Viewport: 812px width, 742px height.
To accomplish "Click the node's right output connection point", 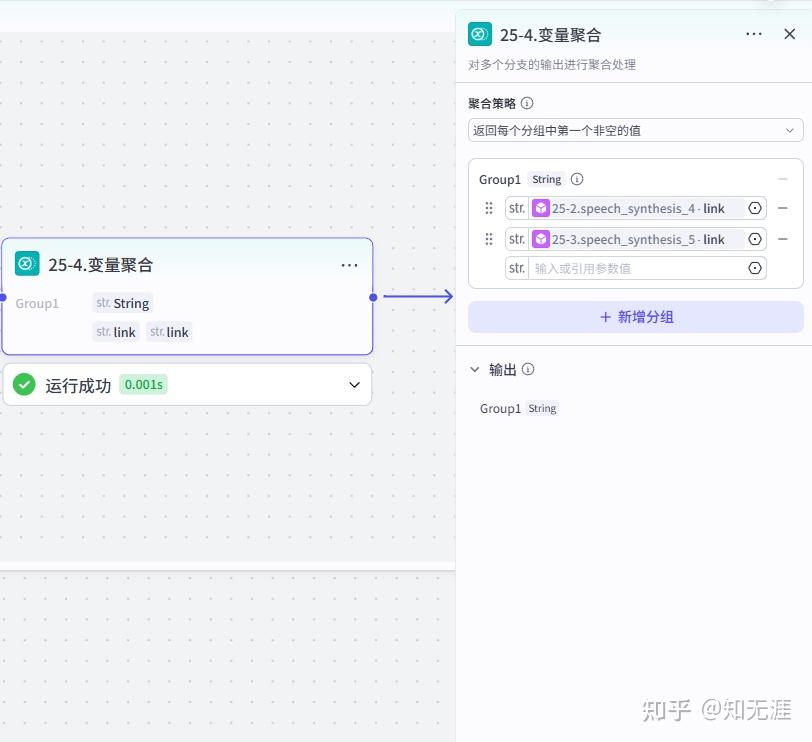I will pos(373,297).
